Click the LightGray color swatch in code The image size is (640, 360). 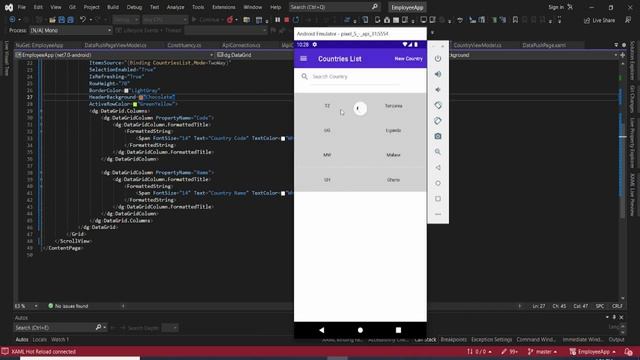tap(126, 91)
